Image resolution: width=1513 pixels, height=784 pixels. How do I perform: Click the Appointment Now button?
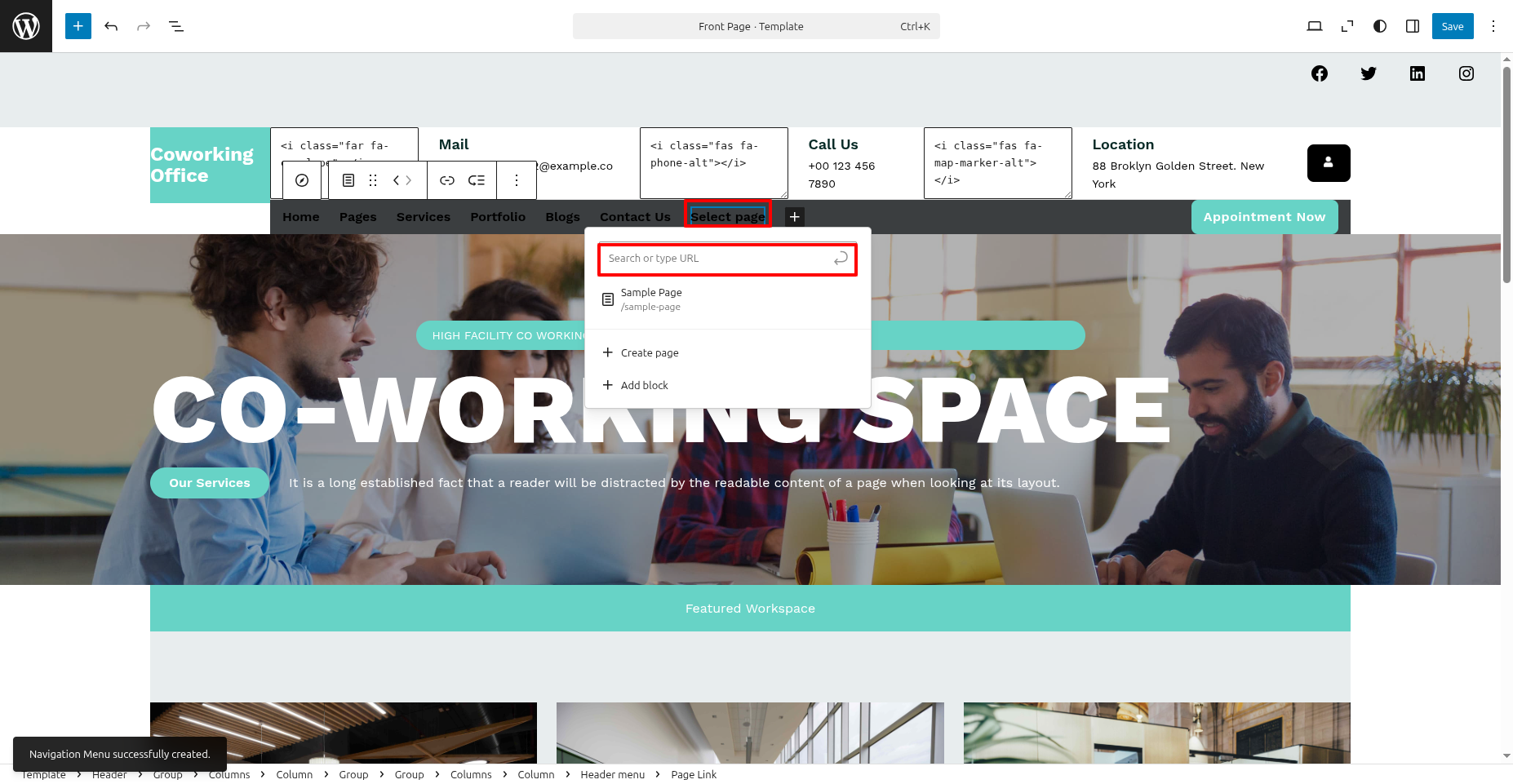click(1263, 217)
